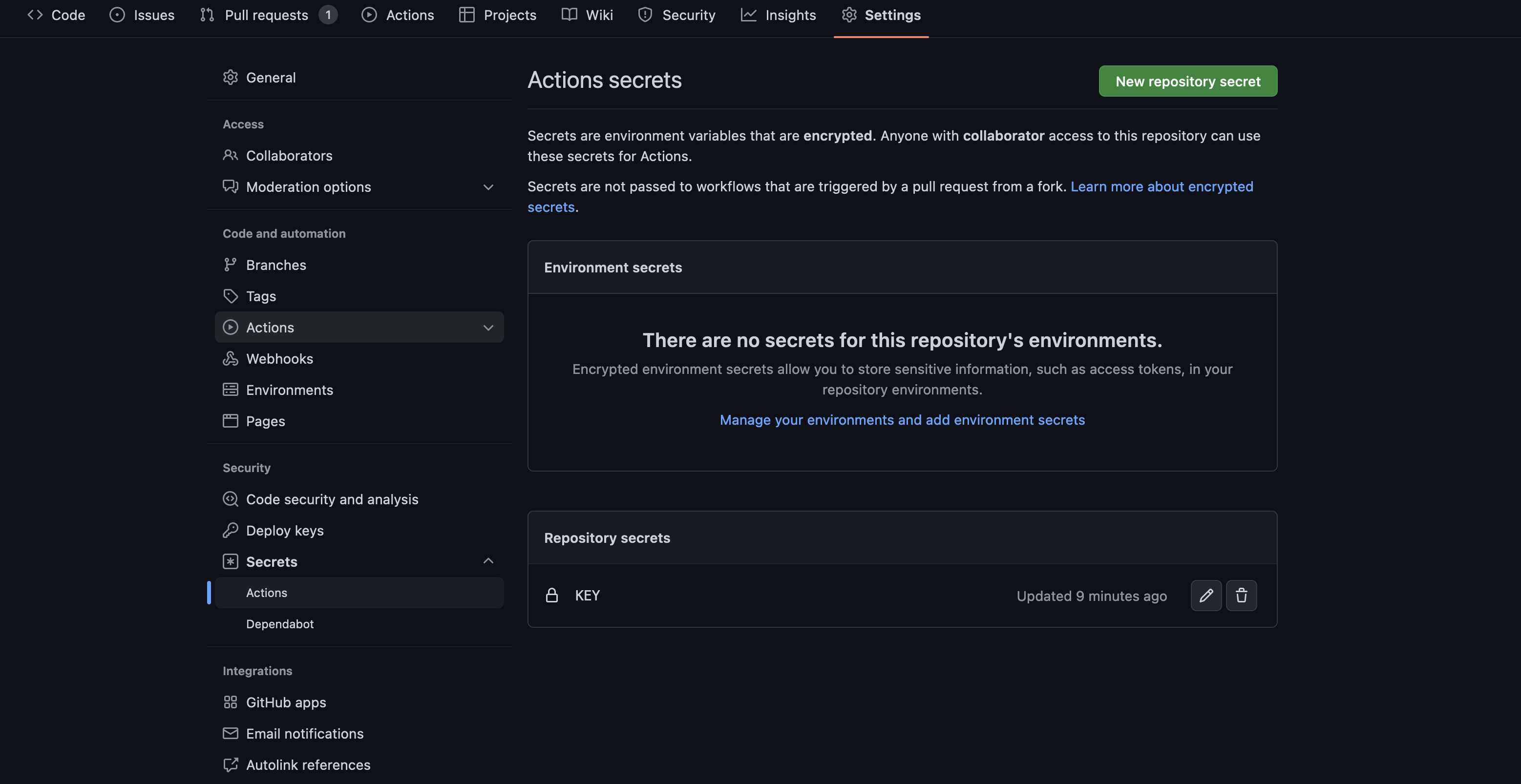
Task: Click the Environment secrets heading
Action: 613,267
